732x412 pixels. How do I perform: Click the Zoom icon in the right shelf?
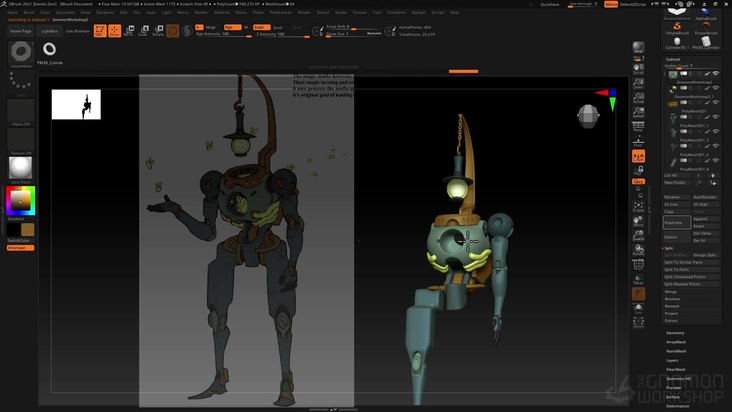point(638,83)
